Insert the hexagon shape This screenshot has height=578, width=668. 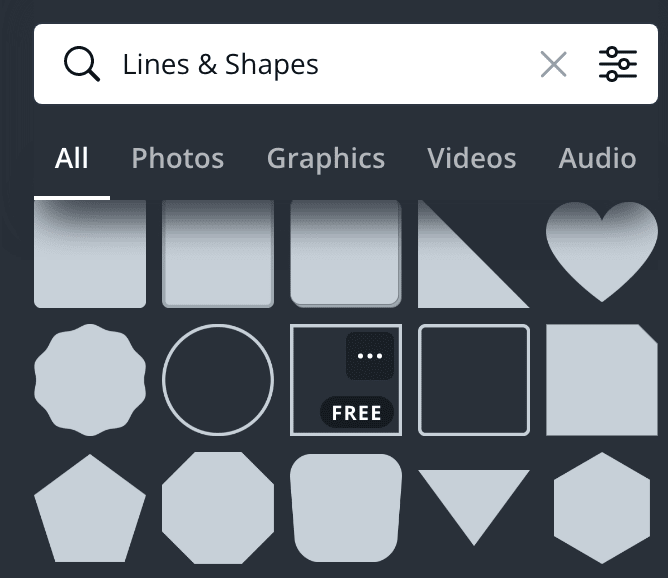pos(602,508)
